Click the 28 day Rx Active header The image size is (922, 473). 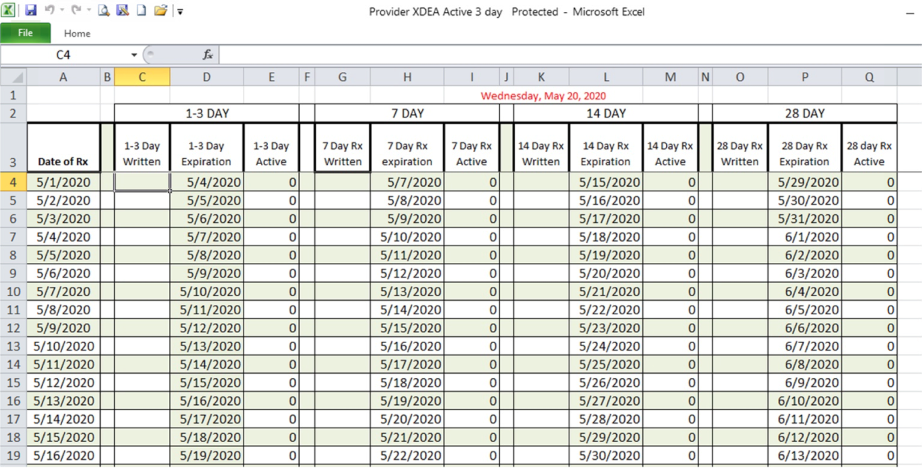click(x=869, y=148)
